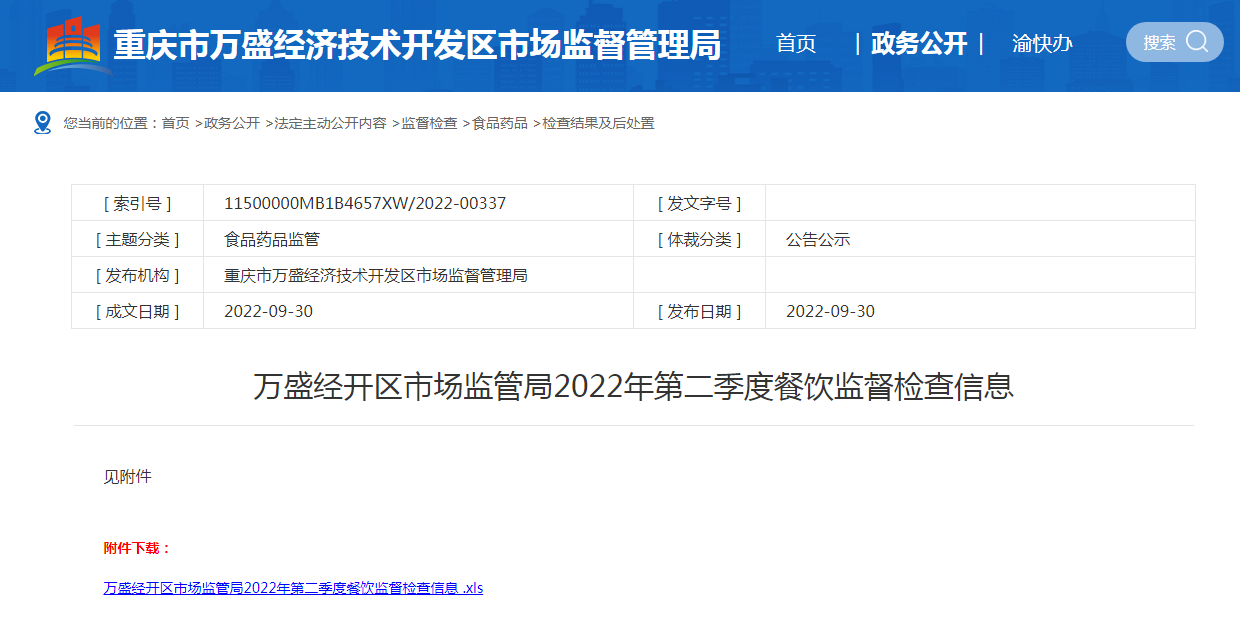Click the [ 发布机构 ] label cell
The image size is (1240, 625).
click(x=138, y=275)
